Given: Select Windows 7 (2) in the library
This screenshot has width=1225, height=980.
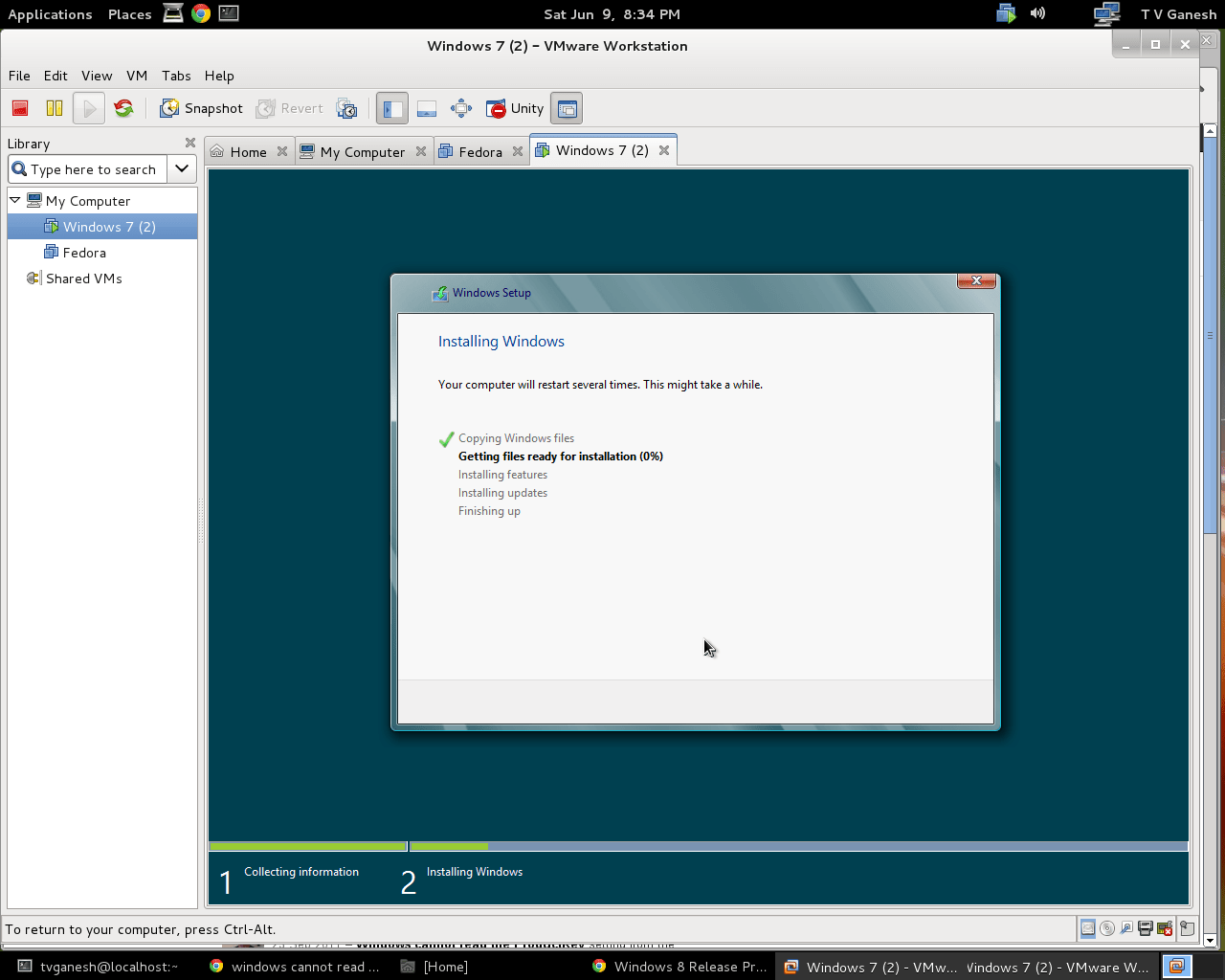Looking at the screenshot, I should [102, 227].
